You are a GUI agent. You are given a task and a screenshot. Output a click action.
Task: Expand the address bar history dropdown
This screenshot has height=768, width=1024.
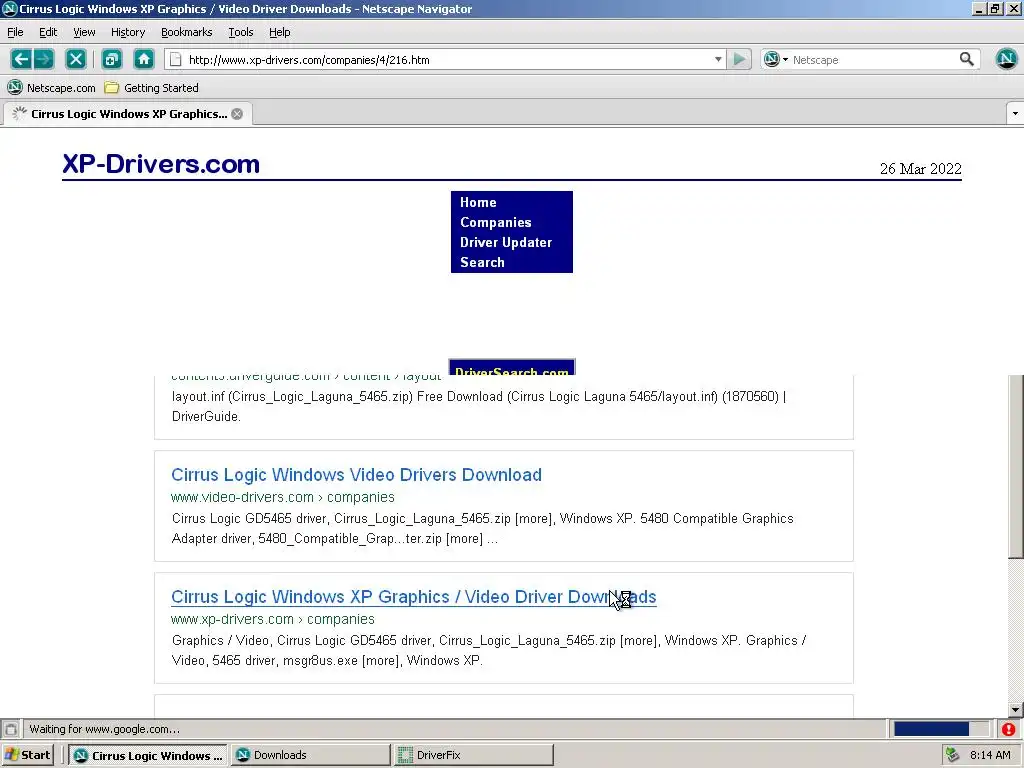718,59
